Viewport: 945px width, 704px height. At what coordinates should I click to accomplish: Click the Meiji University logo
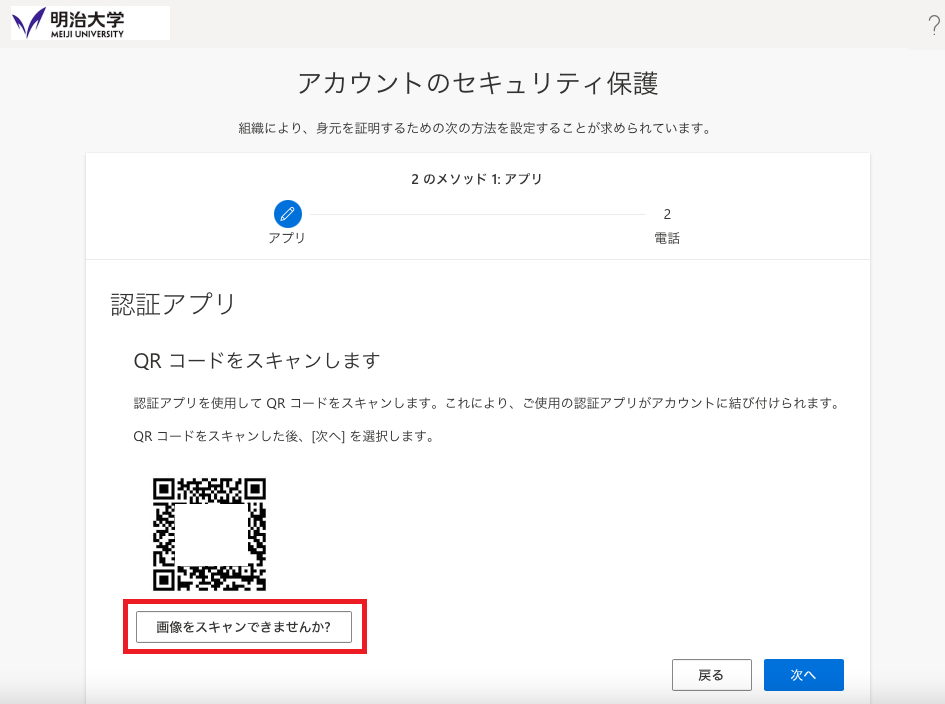(90, 23)
